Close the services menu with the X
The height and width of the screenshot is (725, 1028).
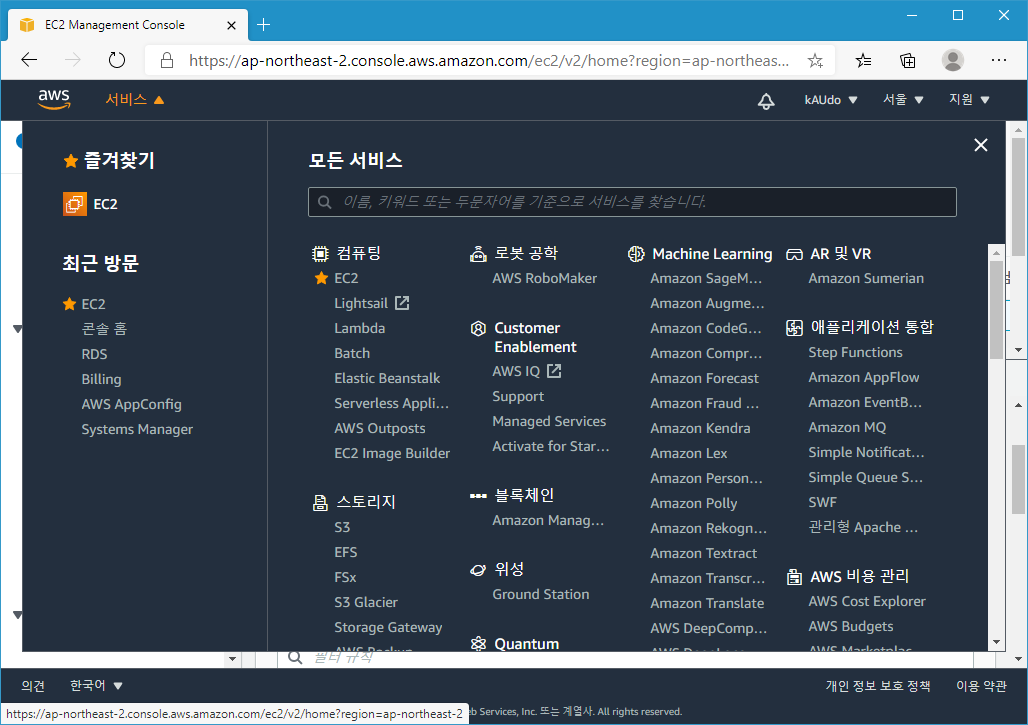click(981, 145)
